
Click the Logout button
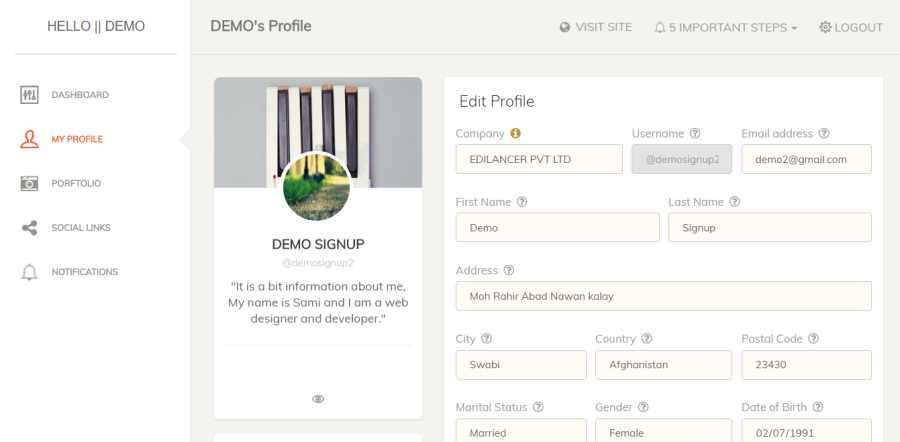coord(851,27)
